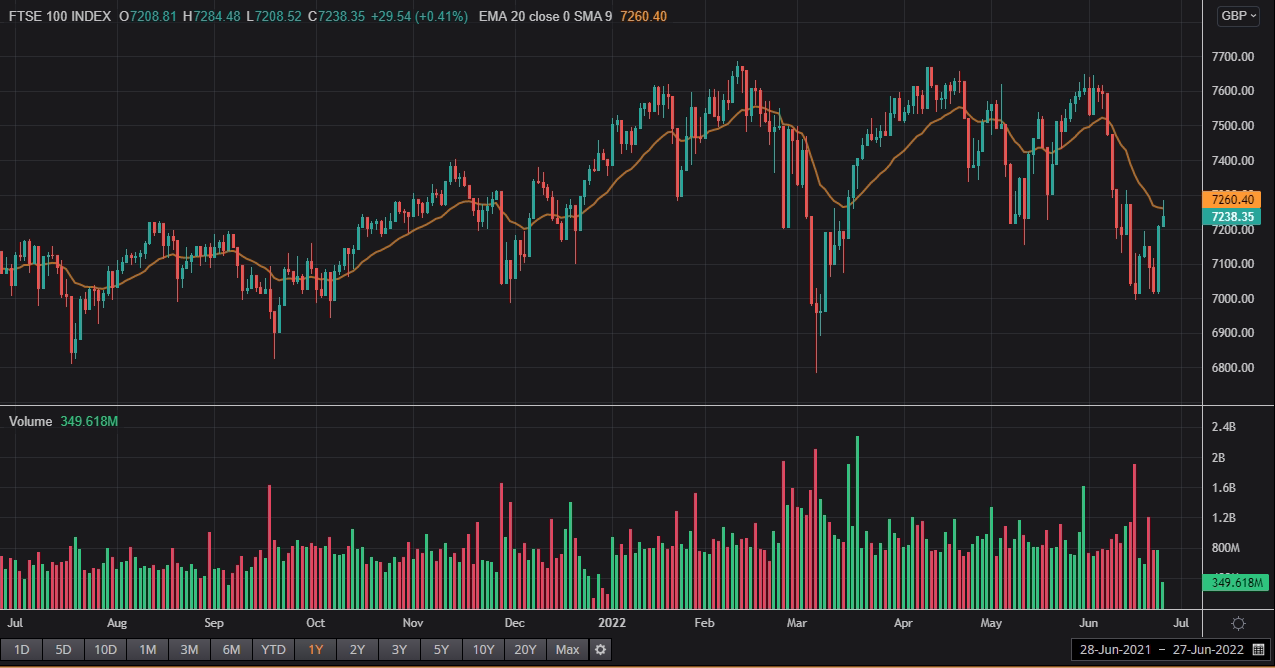Screen dimensions: 1275x668
Task: Choose the 20Y range
Action: pyautogui.click(x=525, y=650)
